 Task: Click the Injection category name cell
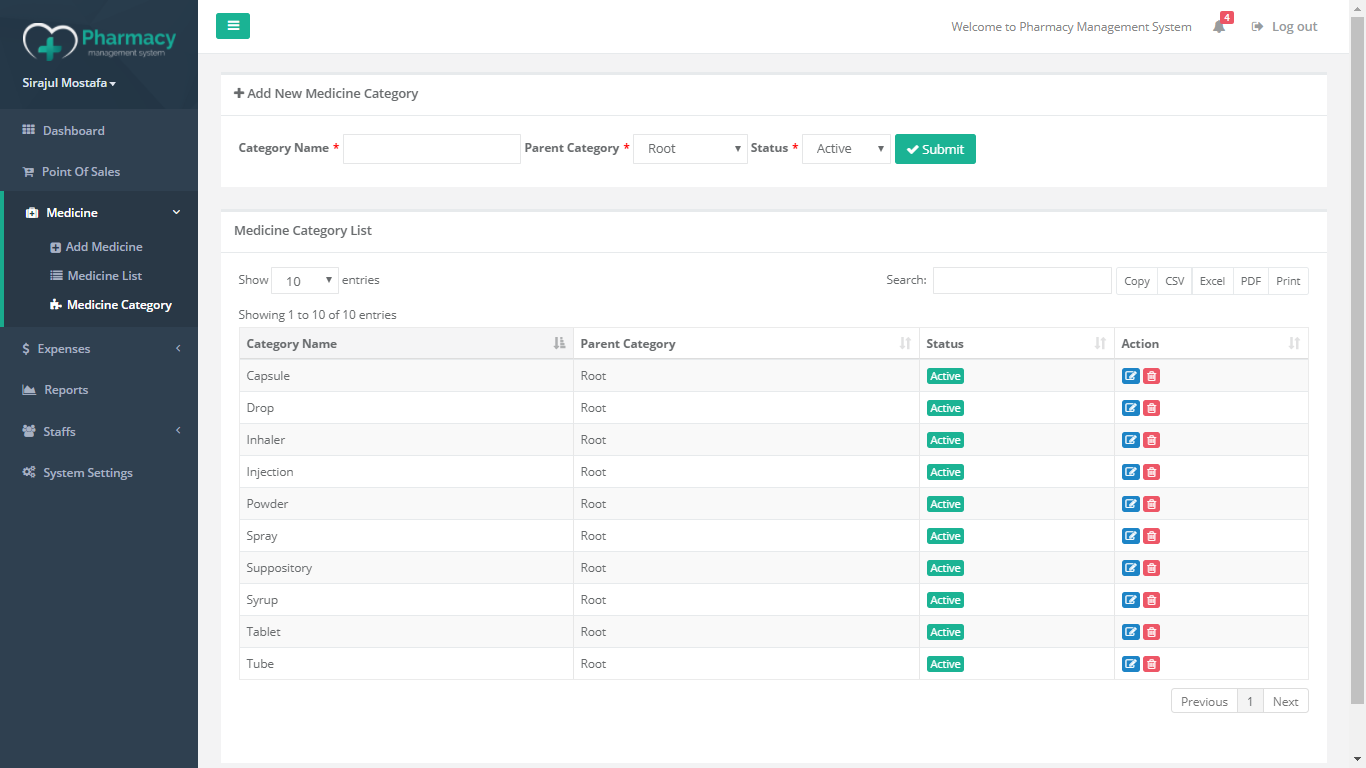[406, 472]
